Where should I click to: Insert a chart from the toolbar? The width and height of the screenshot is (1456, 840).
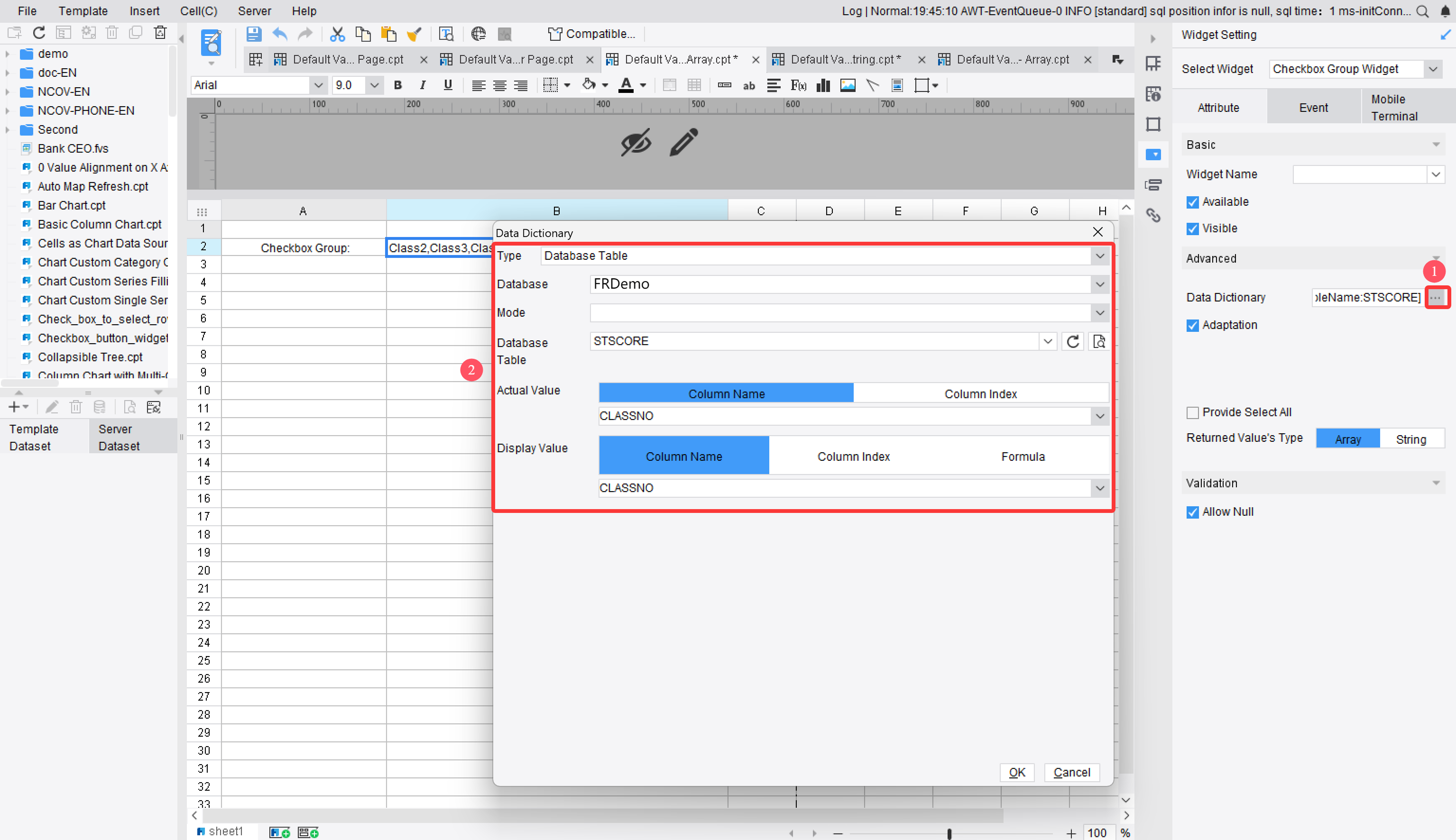click(x=822, y=85)
